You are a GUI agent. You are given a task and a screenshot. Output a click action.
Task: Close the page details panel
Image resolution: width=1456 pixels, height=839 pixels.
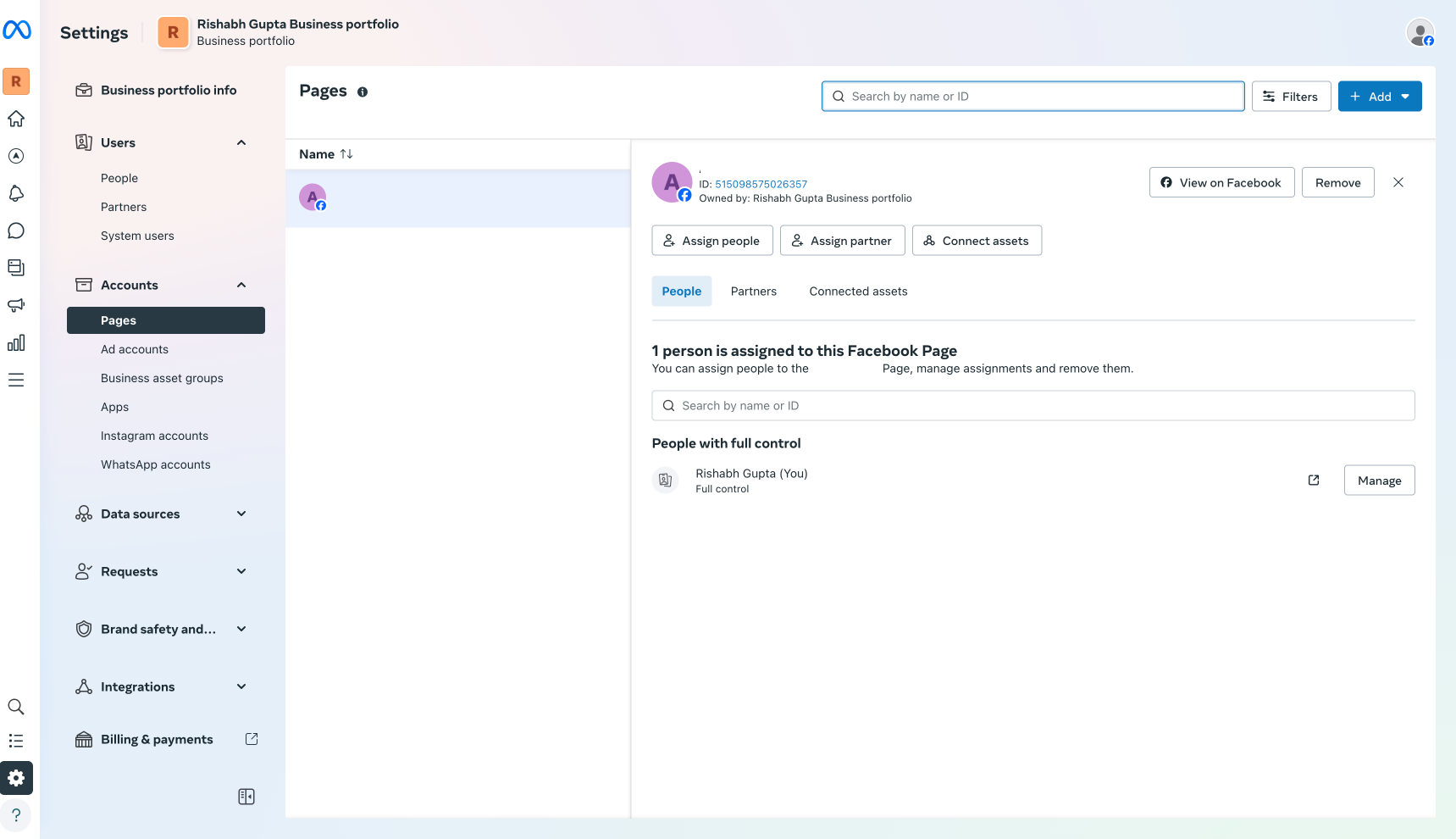point(1398,182)
